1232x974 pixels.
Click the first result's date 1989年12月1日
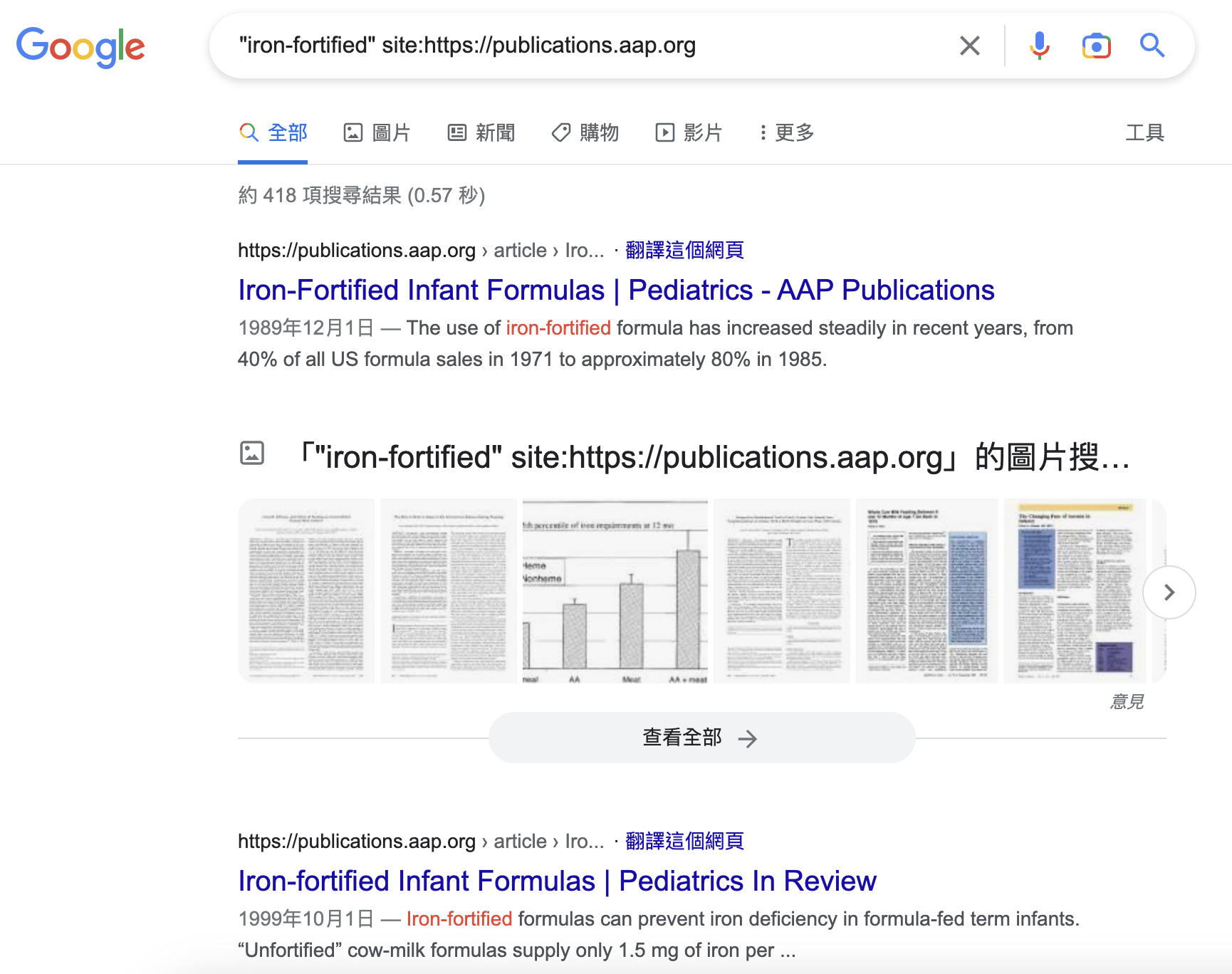(x=306, y=328)
